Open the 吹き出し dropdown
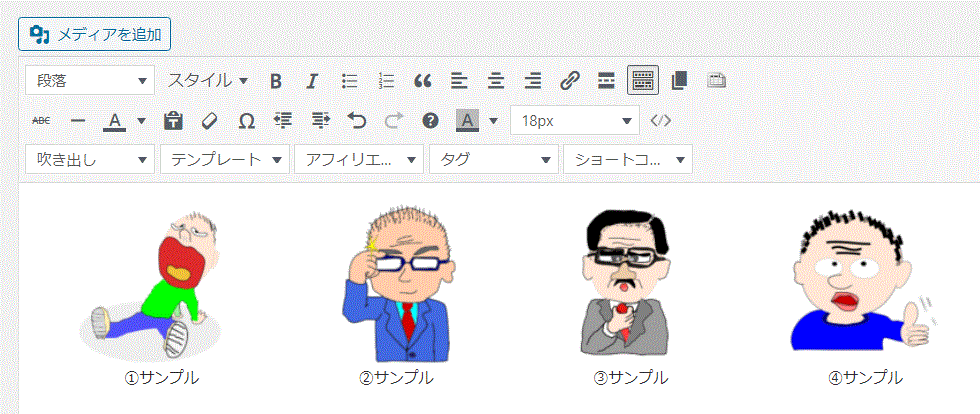 tap(90, 159)
